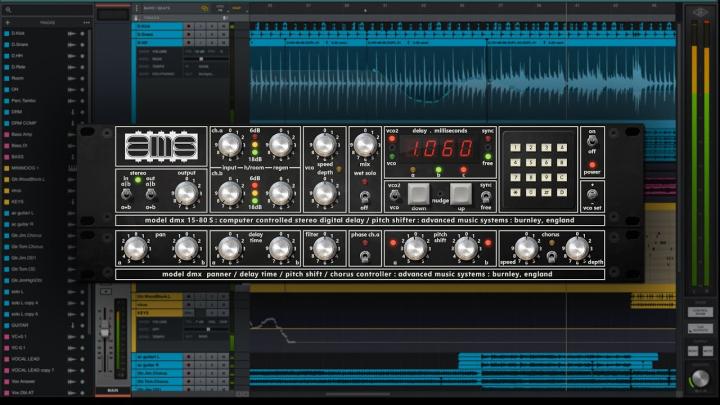
Task: Click the KEYS track color square
Action: 6,202
